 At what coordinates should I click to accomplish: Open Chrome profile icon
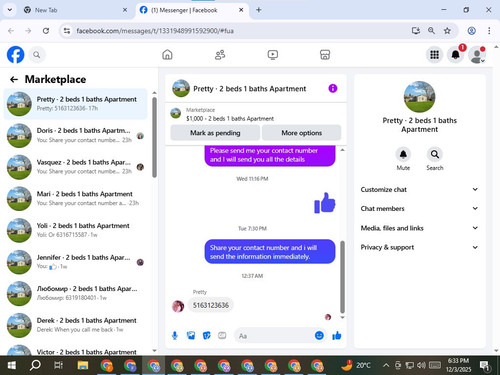[x=471, y=31]
